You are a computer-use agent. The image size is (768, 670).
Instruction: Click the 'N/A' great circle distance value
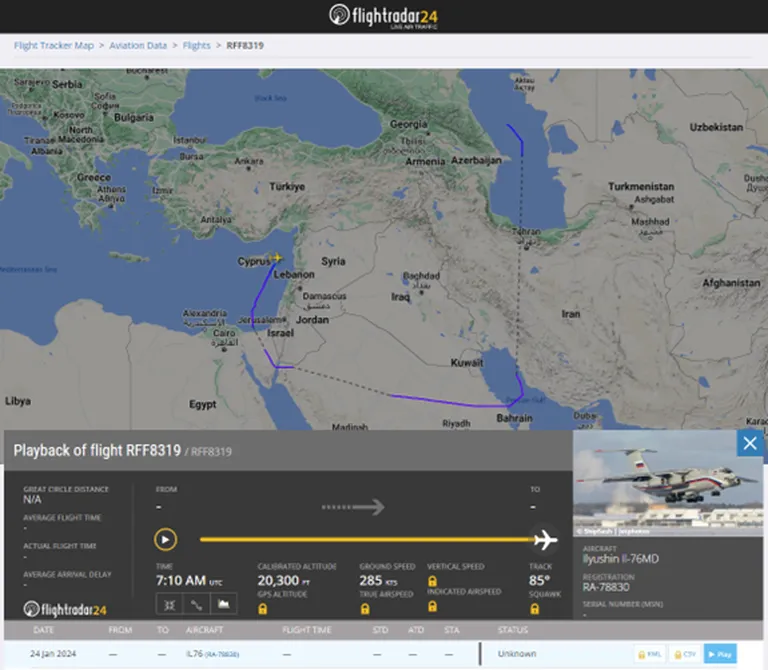[x=32, y=500]
